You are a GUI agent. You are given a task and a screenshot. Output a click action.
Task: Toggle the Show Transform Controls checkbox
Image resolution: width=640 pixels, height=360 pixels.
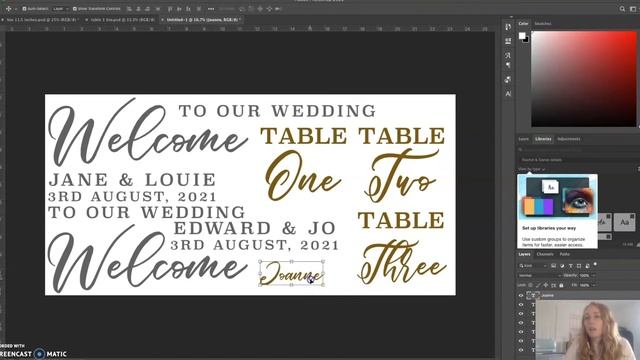[75, 9]
